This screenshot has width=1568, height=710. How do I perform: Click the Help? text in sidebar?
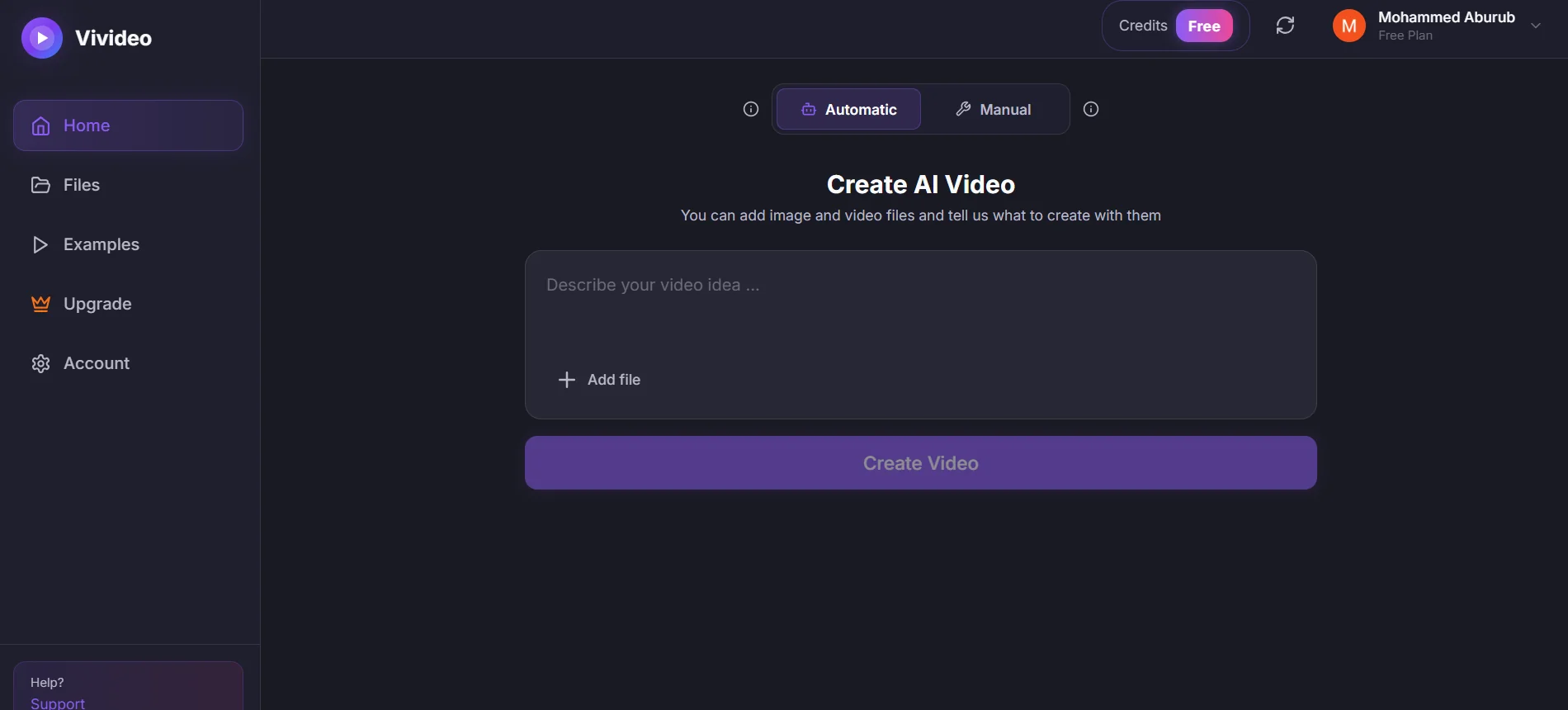click(x=47, y=683)
